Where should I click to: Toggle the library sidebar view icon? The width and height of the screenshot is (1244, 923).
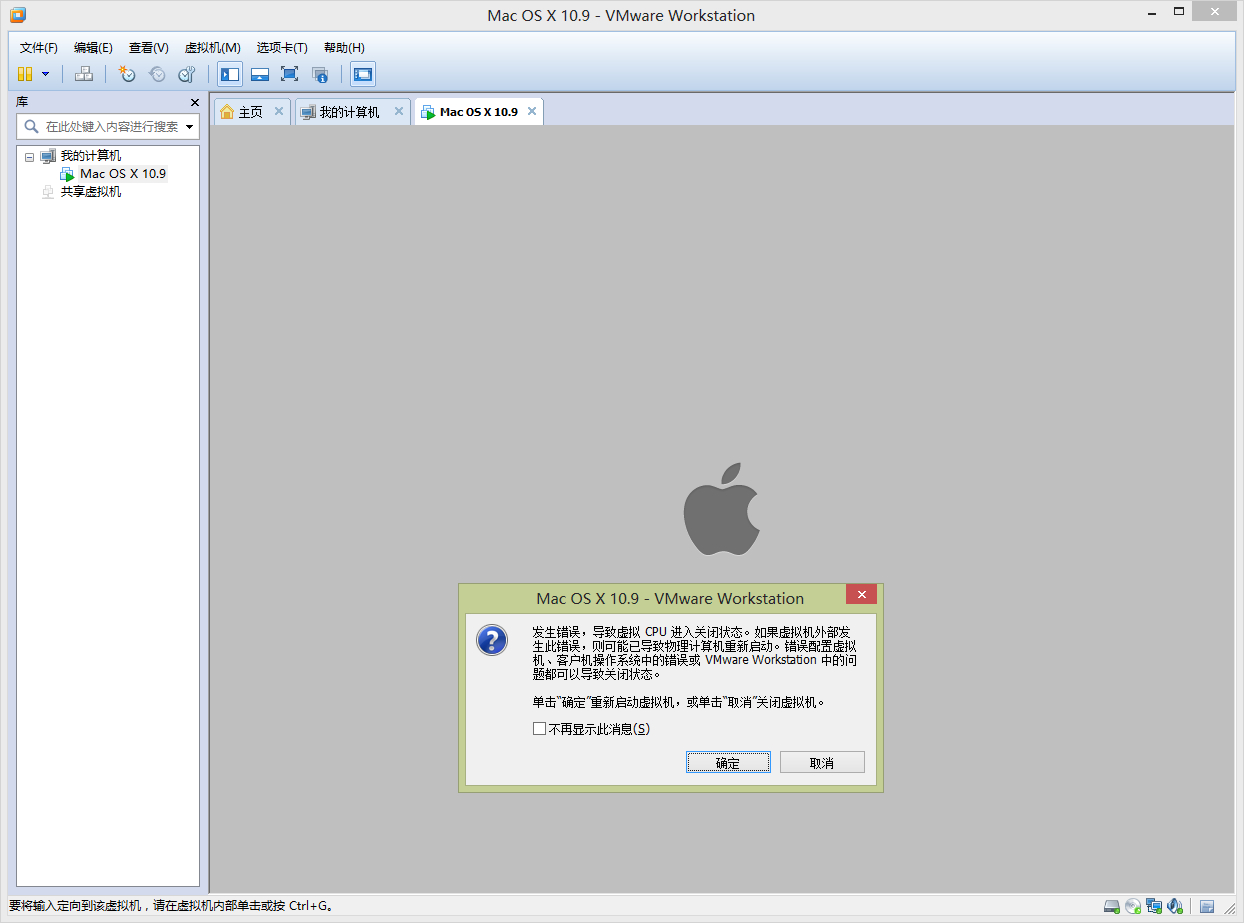click(230, 74)
